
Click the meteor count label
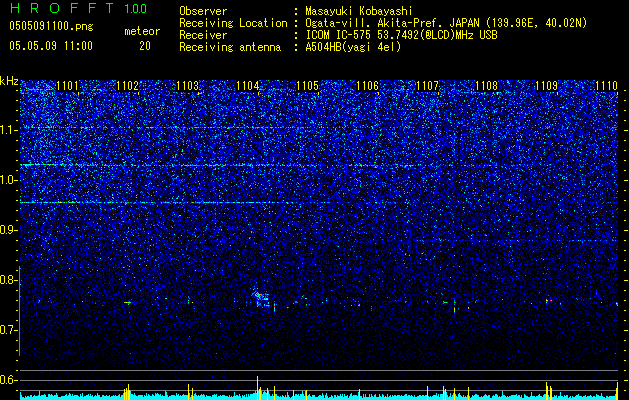[142, 31]
